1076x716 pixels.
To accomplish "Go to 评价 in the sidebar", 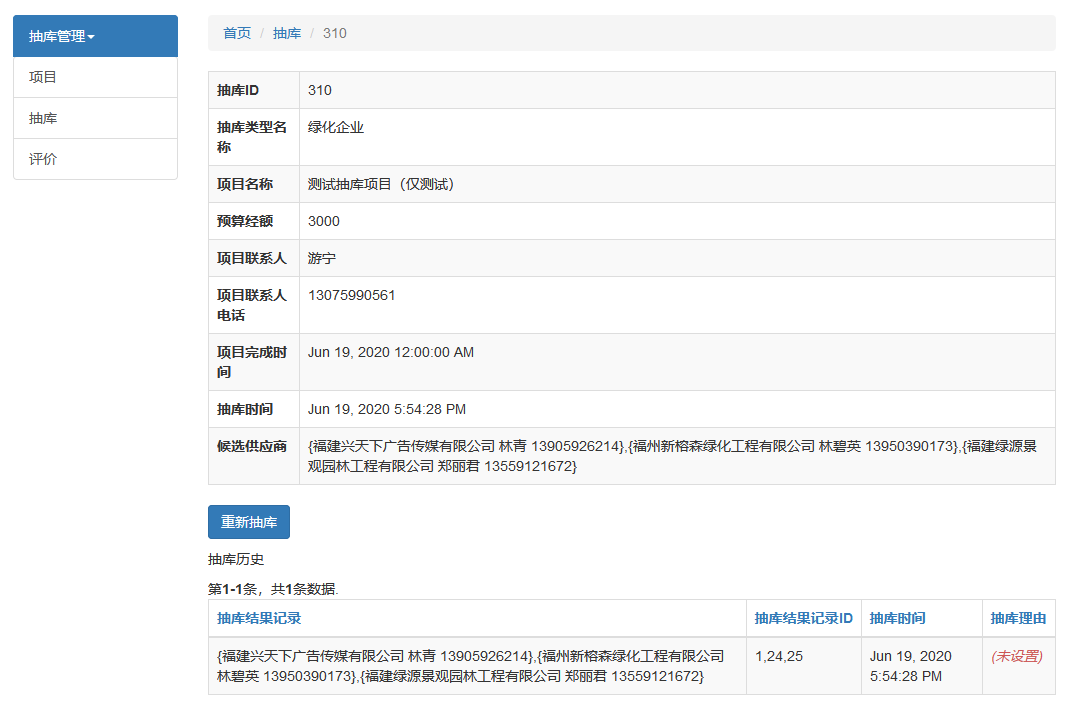I will pyautogui.click(x=43, y=159).
